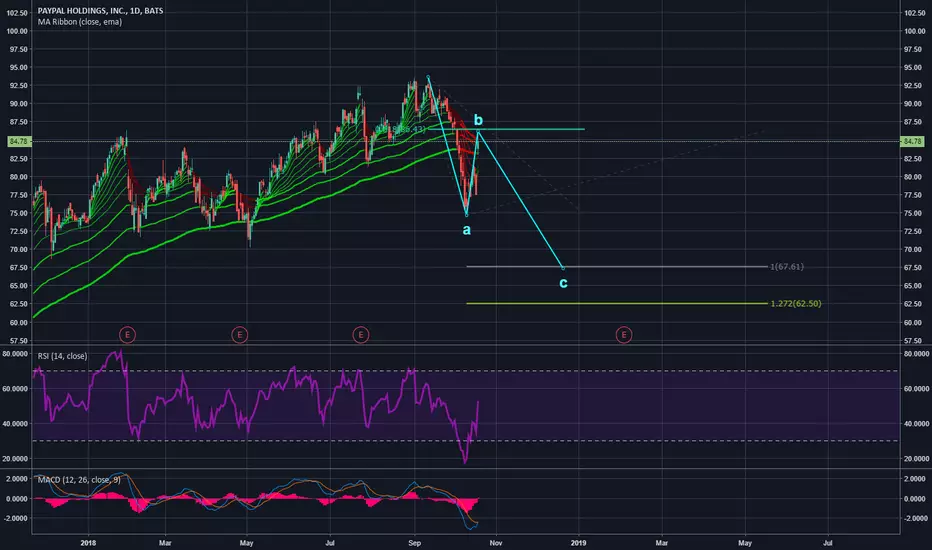This screenshot has height=550, width=932.
Task: Click 57.50 on the right price axis
Action: pos(915,341)
